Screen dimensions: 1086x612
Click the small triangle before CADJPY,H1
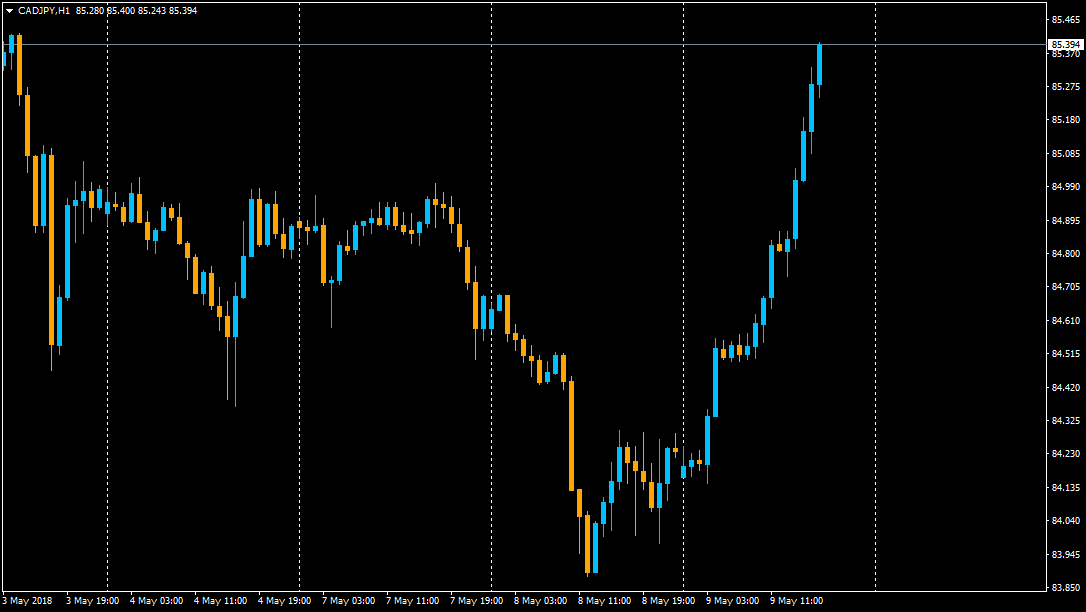(9, 10)
